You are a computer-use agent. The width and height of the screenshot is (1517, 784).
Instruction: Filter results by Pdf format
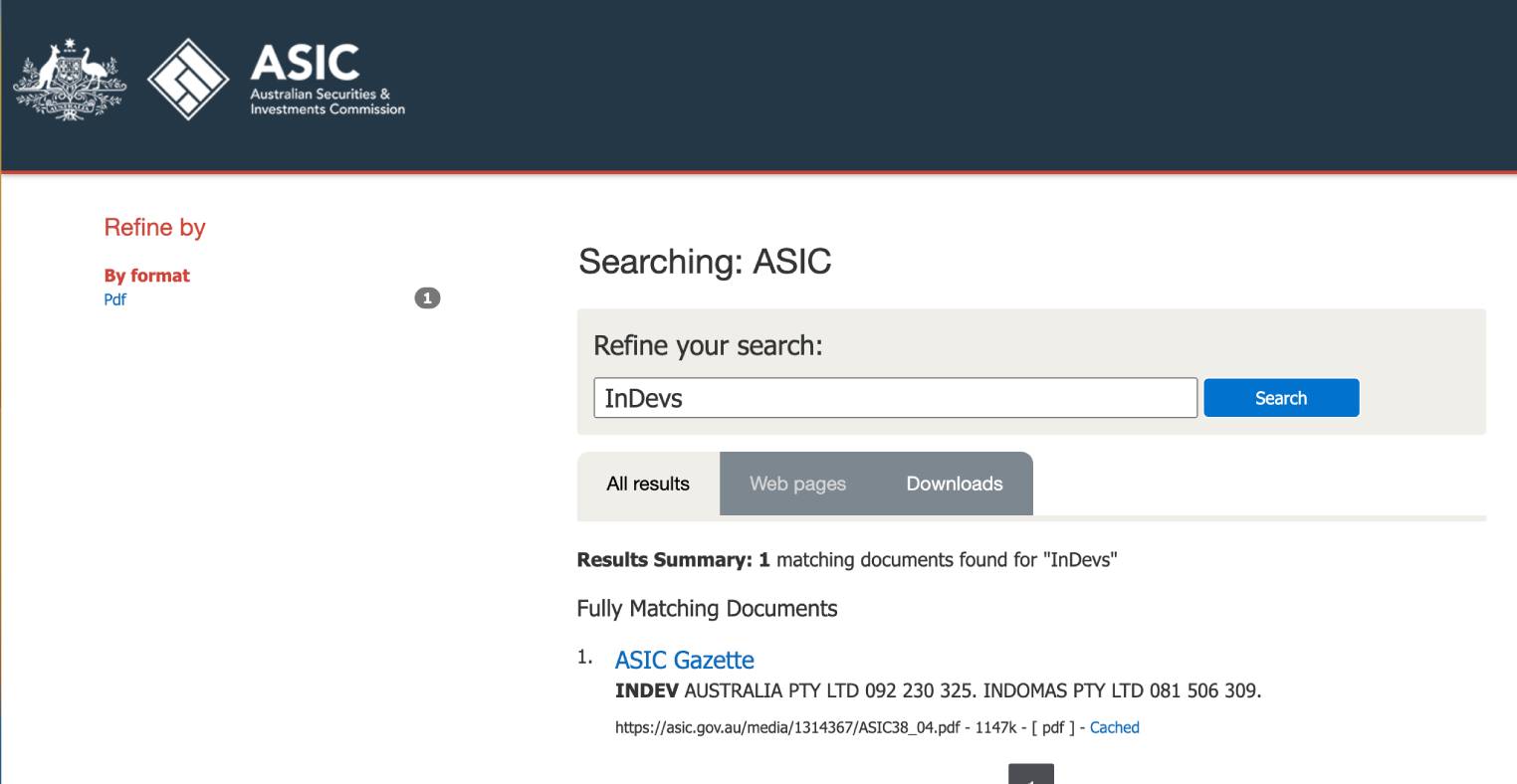(x=115, y=299)
